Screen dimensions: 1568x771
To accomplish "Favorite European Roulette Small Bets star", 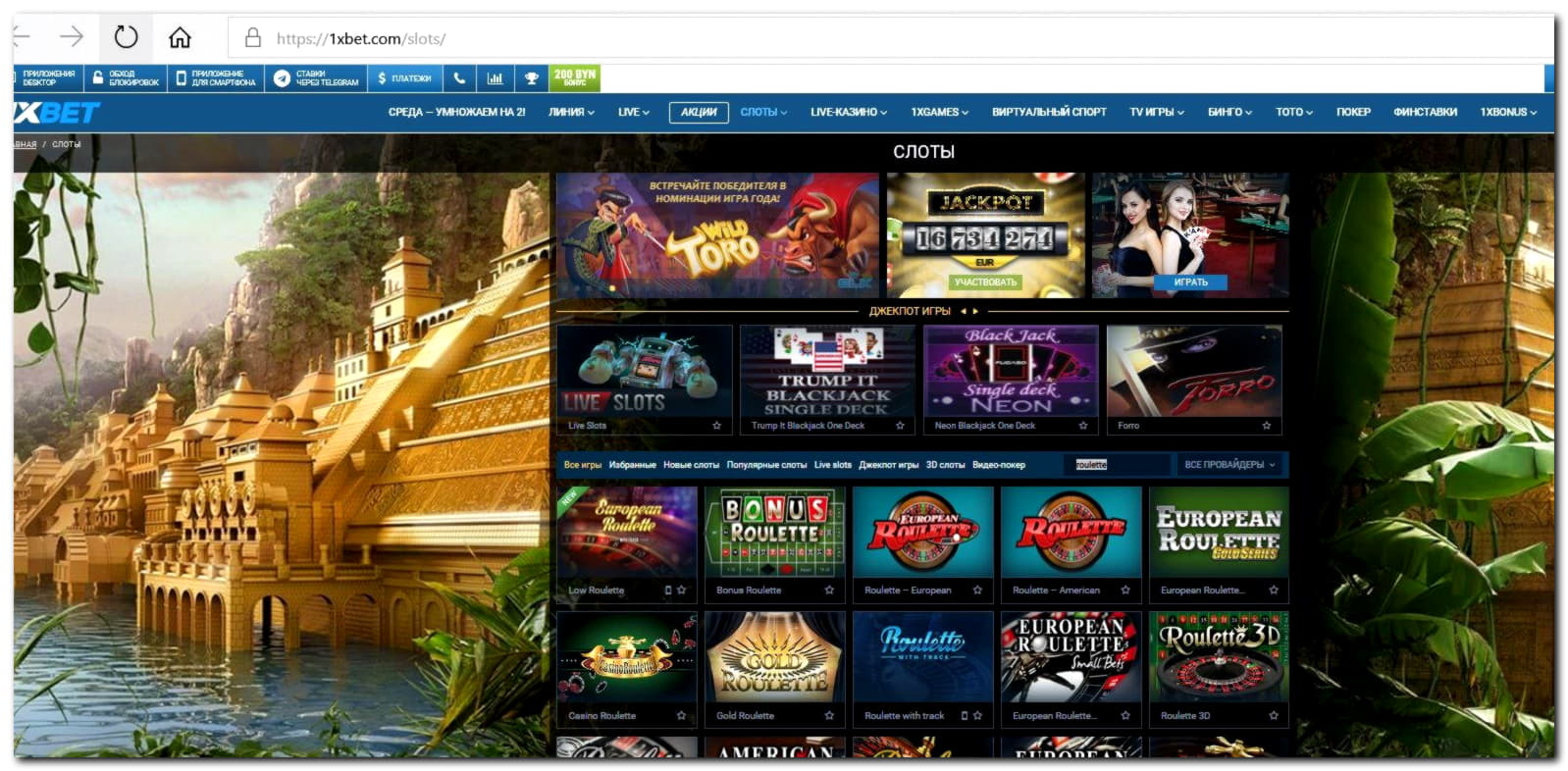I will coord(1125,716).
